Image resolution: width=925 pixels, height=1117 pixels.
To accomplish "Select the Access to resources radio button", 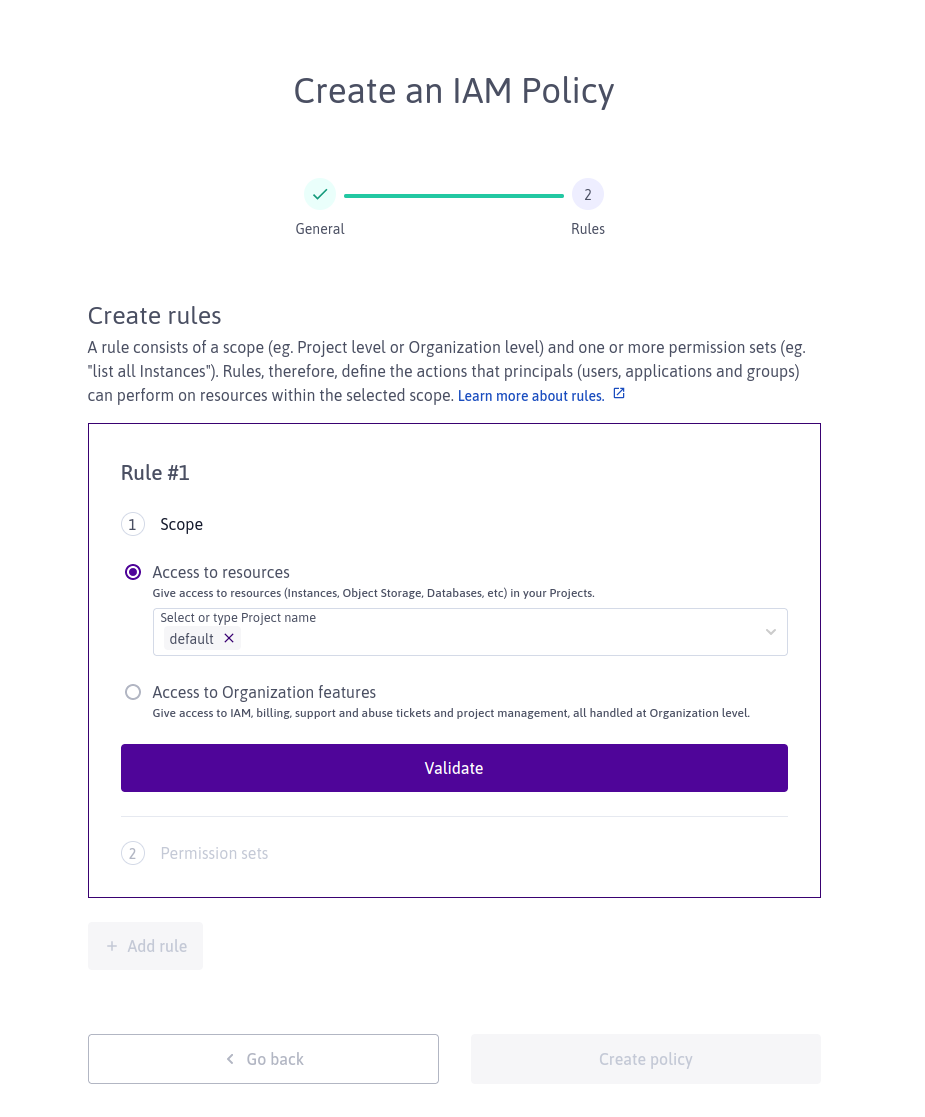I will (133, 572).
